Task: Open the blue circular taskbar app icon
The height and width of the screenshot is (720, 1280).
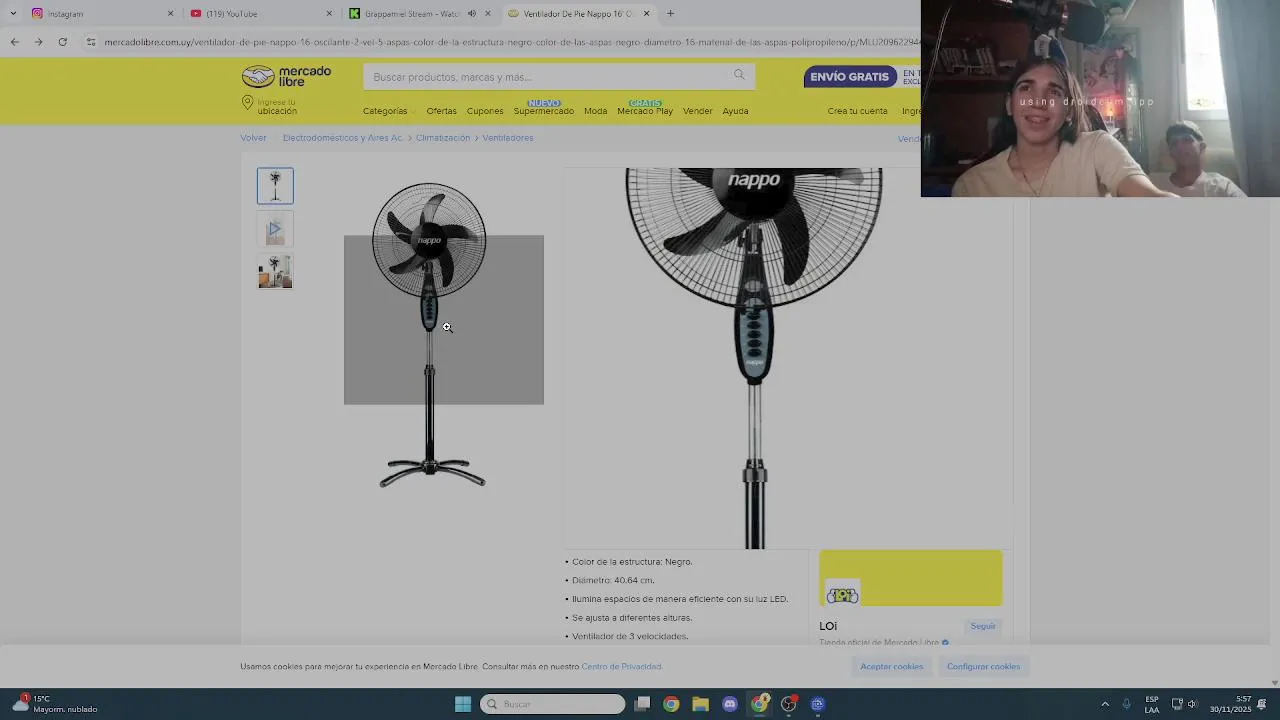Action: click(x=818, y=704)
